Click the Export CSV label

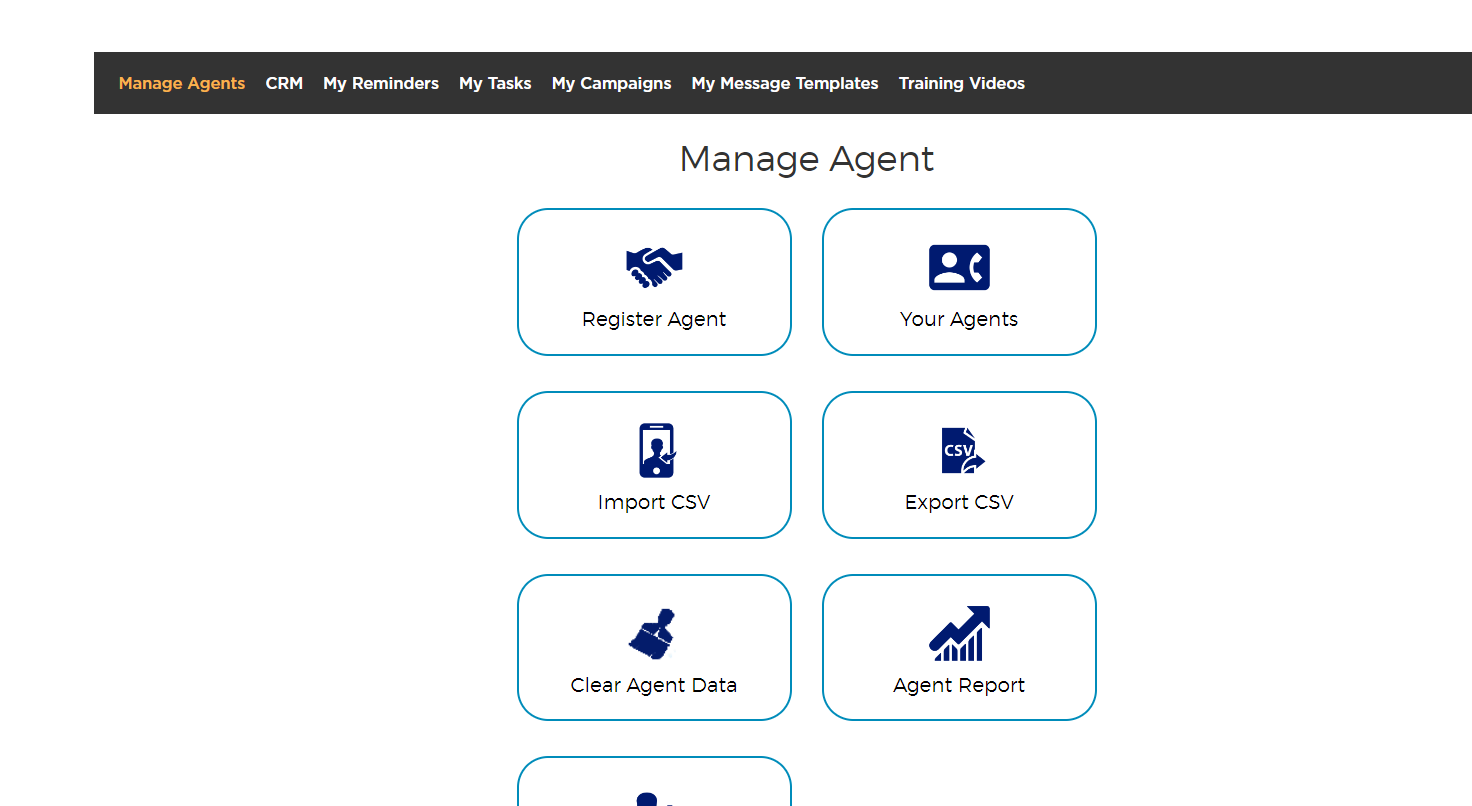click(x=959, y=502)
